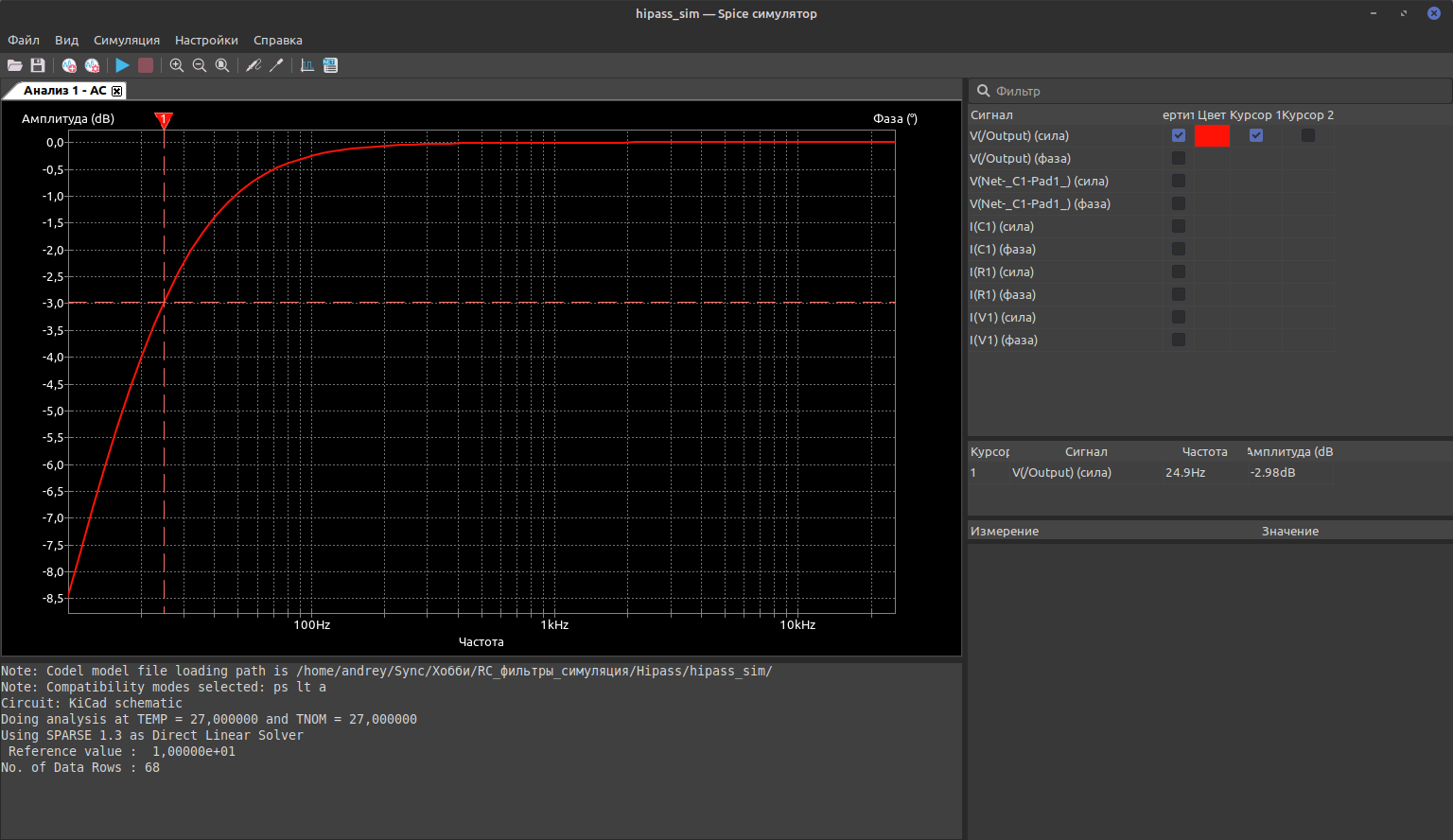
Task: Create a new analysis tab
Action: 69,65
